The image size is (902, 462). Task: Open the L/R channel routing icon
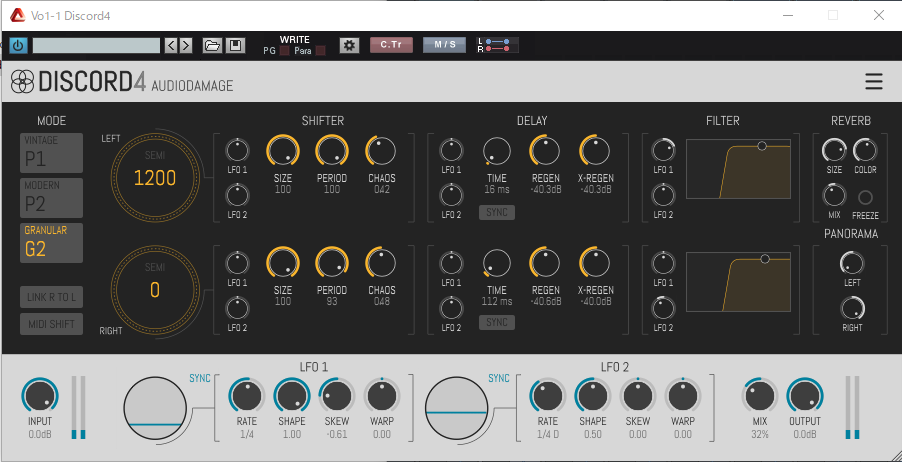pyautogui.click(x=498, y=45)
